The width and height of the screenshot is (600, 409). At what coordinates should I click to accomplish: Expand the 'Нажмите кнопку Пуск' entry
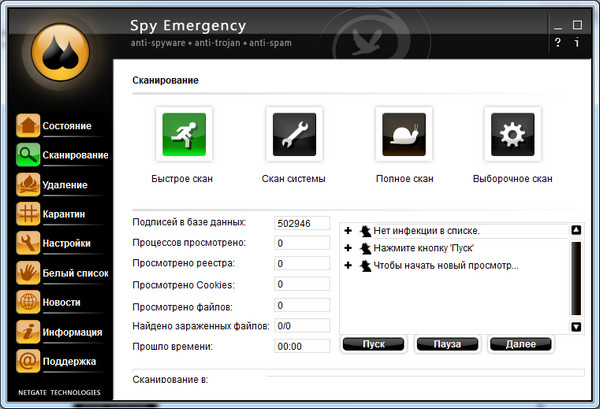(x=348, y=248)
